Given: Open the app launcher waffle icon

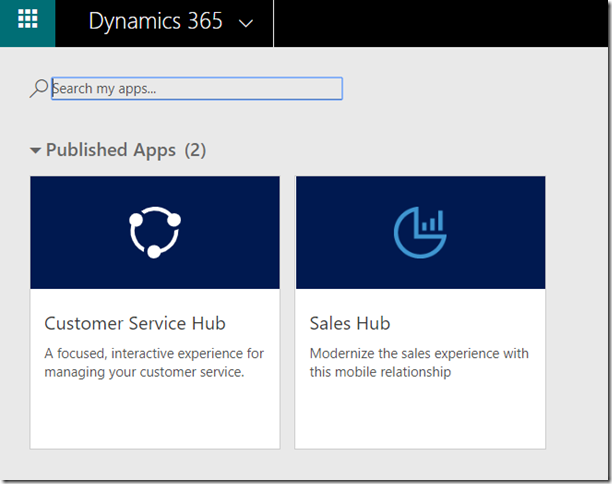Looking at the screenshot, I should click(x=28, y=19).
